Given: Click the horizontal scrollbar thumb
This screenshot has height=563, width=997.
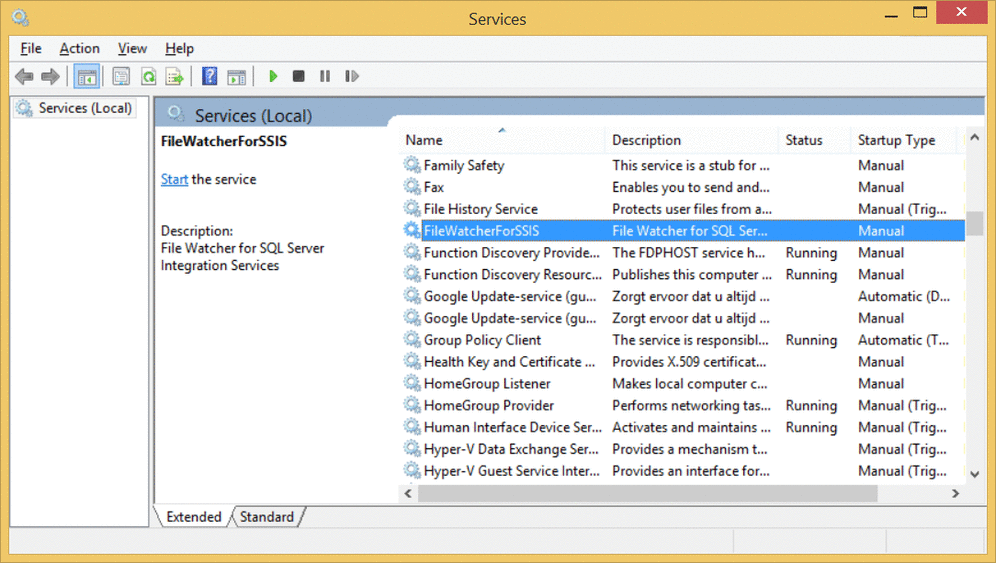Looking at the screenshot, I should [647, 493].
